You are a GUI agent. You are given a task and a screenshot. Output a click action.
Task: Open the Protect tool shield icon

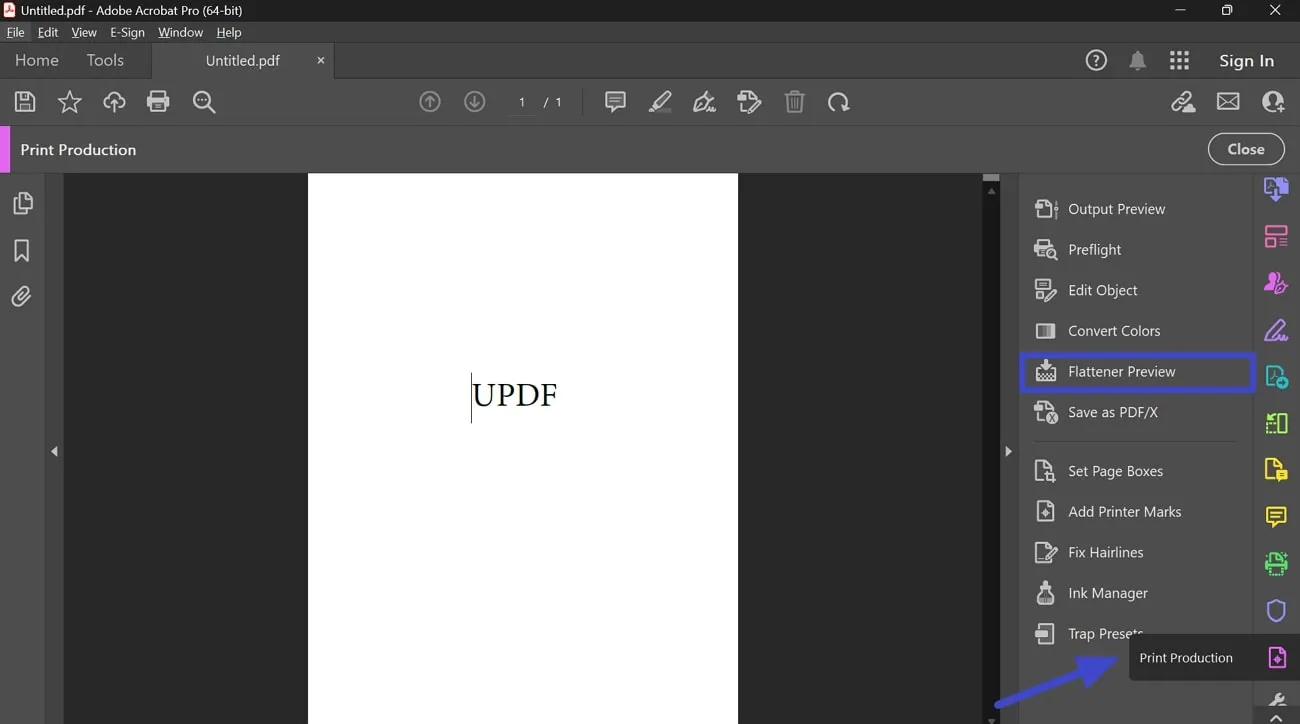click(1276, 610)
